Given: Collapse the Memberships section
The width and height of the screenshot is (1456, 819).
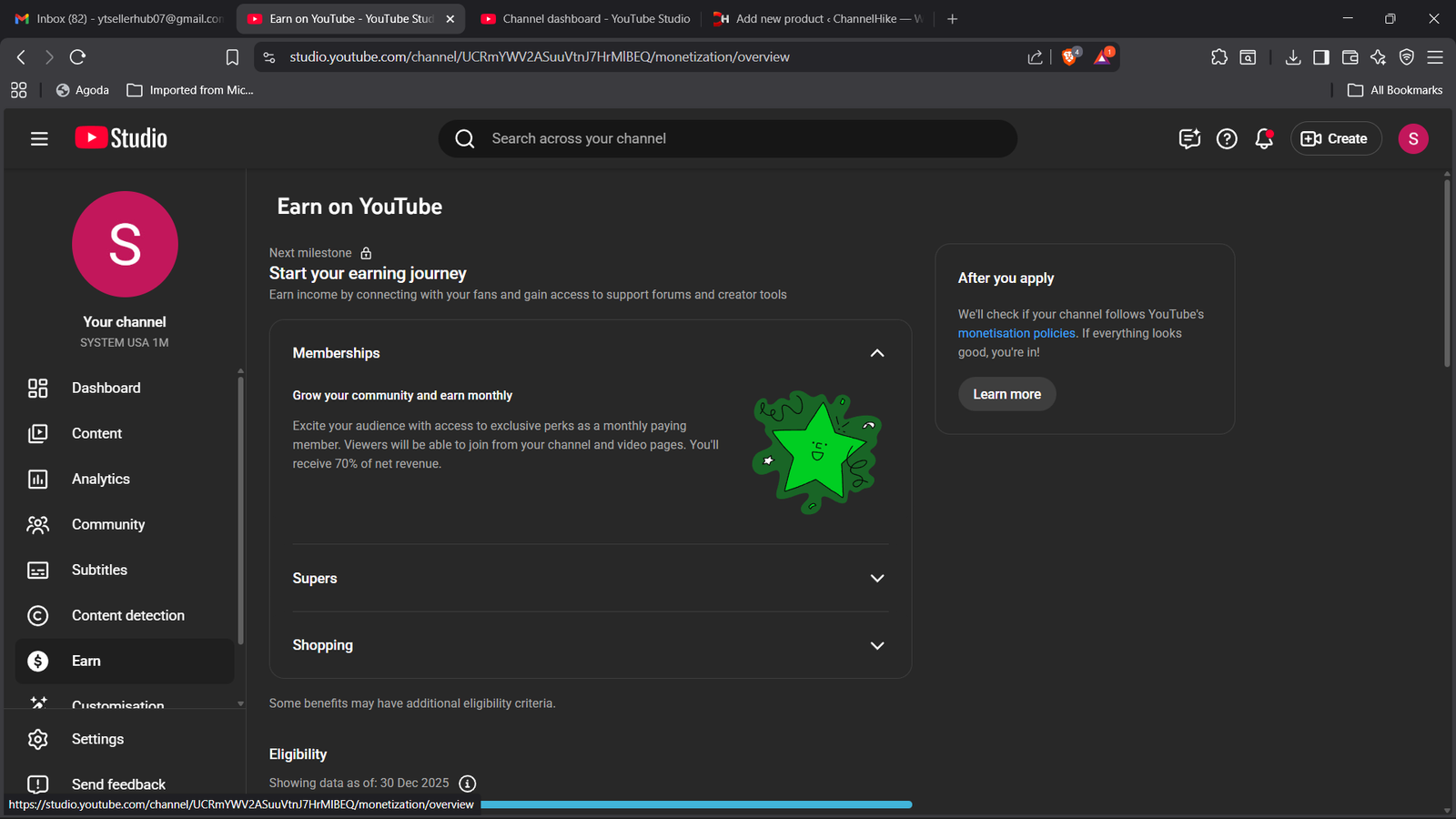Looking at the screenshot, I should point(876,353).
